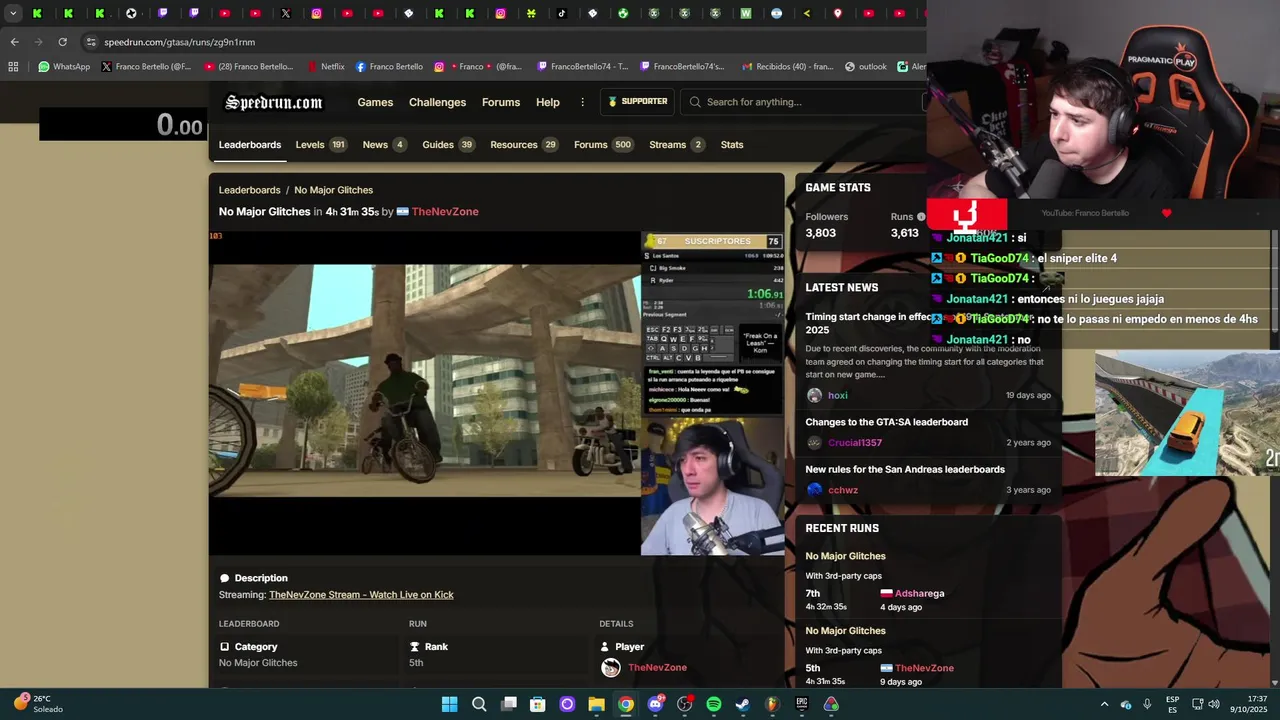Viewport: 1280px width, 720px height.
Task: Click the browser Reload button
Action: pyautogui.click(x=62, y=42)
